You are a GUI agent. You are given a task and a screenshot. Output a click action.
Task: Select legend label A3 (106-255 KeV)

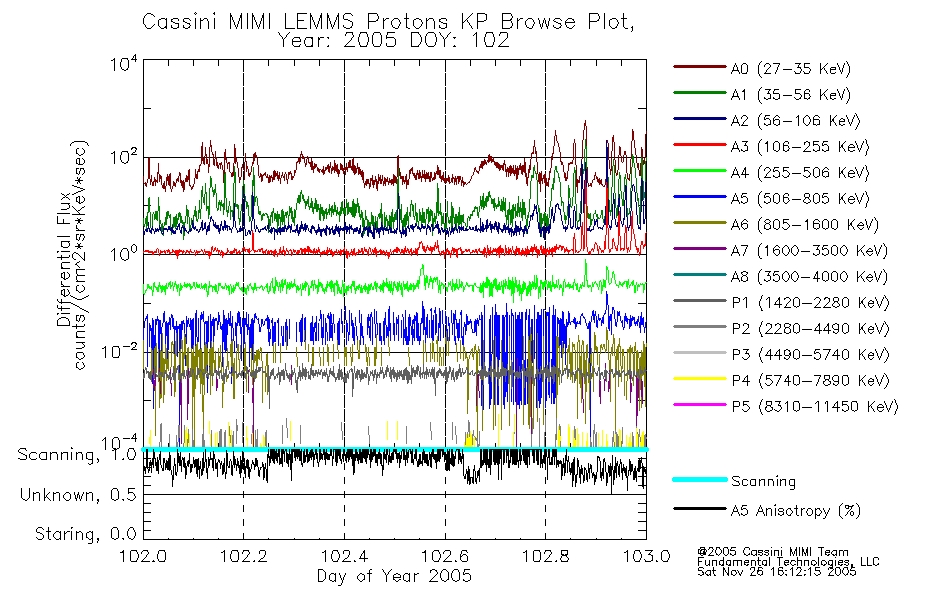tap(800, 147)
